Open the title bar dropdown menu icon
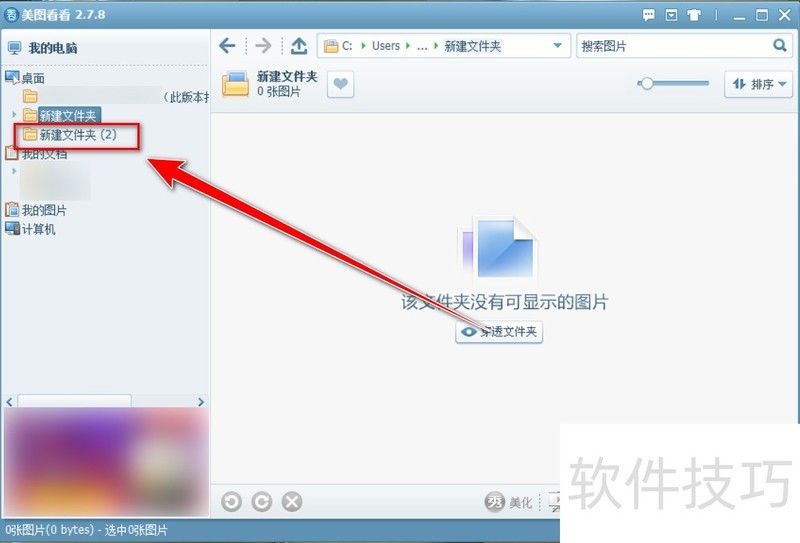800x543 pixels. click(x=671, y=15)
